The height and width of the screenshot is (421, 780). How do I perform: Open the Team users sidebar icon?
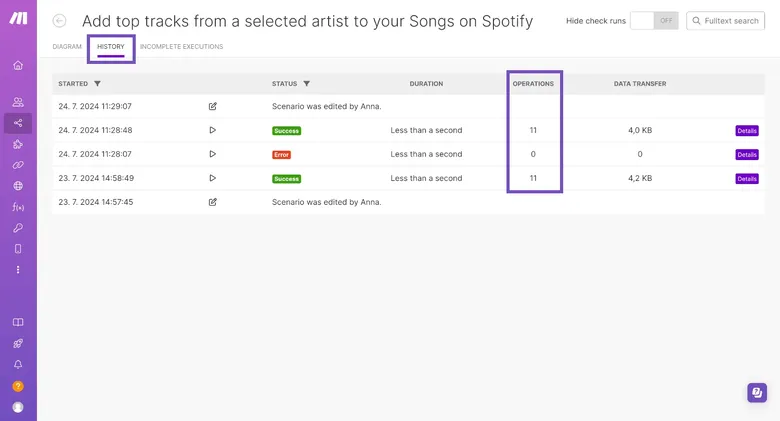18,102
